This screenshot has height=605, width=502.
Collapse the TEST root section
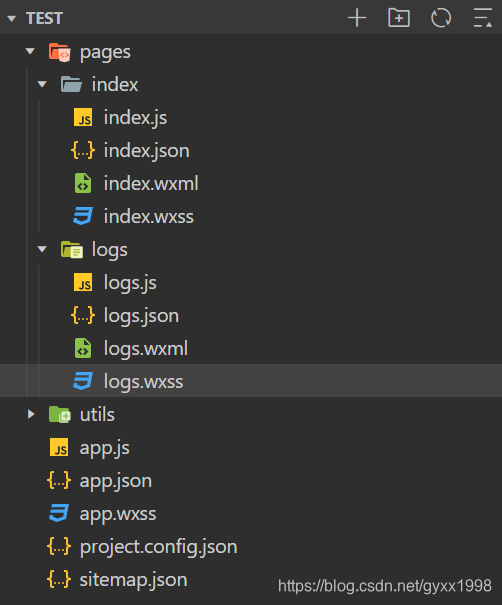(x=11, y=18)
